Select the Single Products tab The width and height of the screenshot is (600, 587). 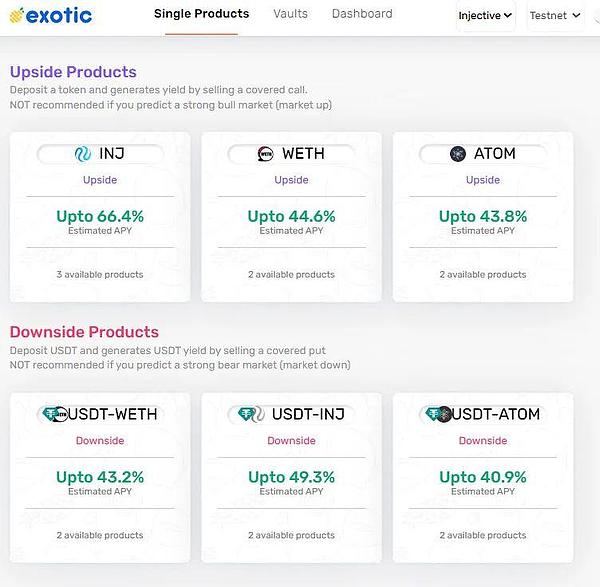tap(201, 14)
